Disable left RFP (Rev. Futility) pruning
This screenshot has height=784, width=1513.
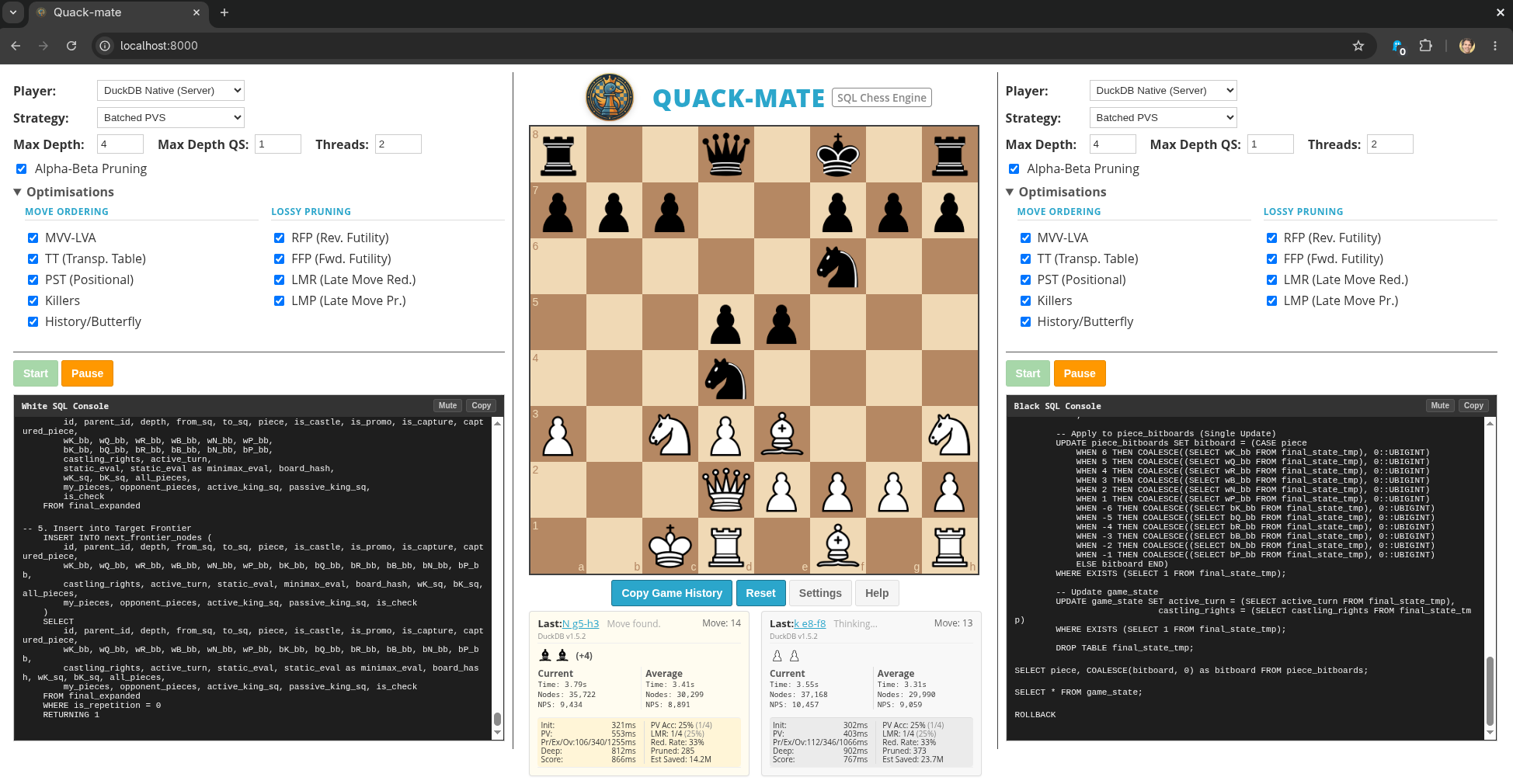[x=279, y=238]
